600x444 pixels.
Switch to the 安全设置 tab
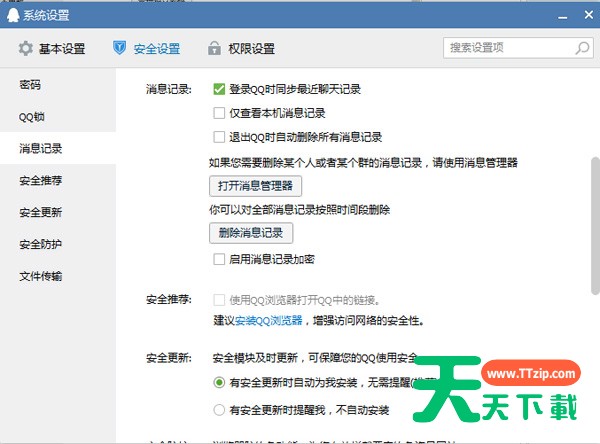(x=147, y=48)
